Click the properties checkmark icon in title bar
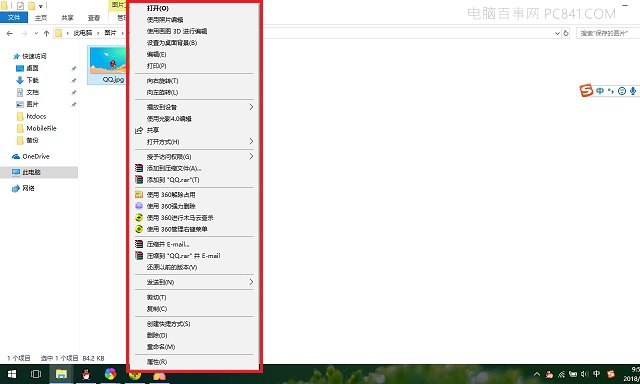The image size is (640, 384). [x=20, y=6]
